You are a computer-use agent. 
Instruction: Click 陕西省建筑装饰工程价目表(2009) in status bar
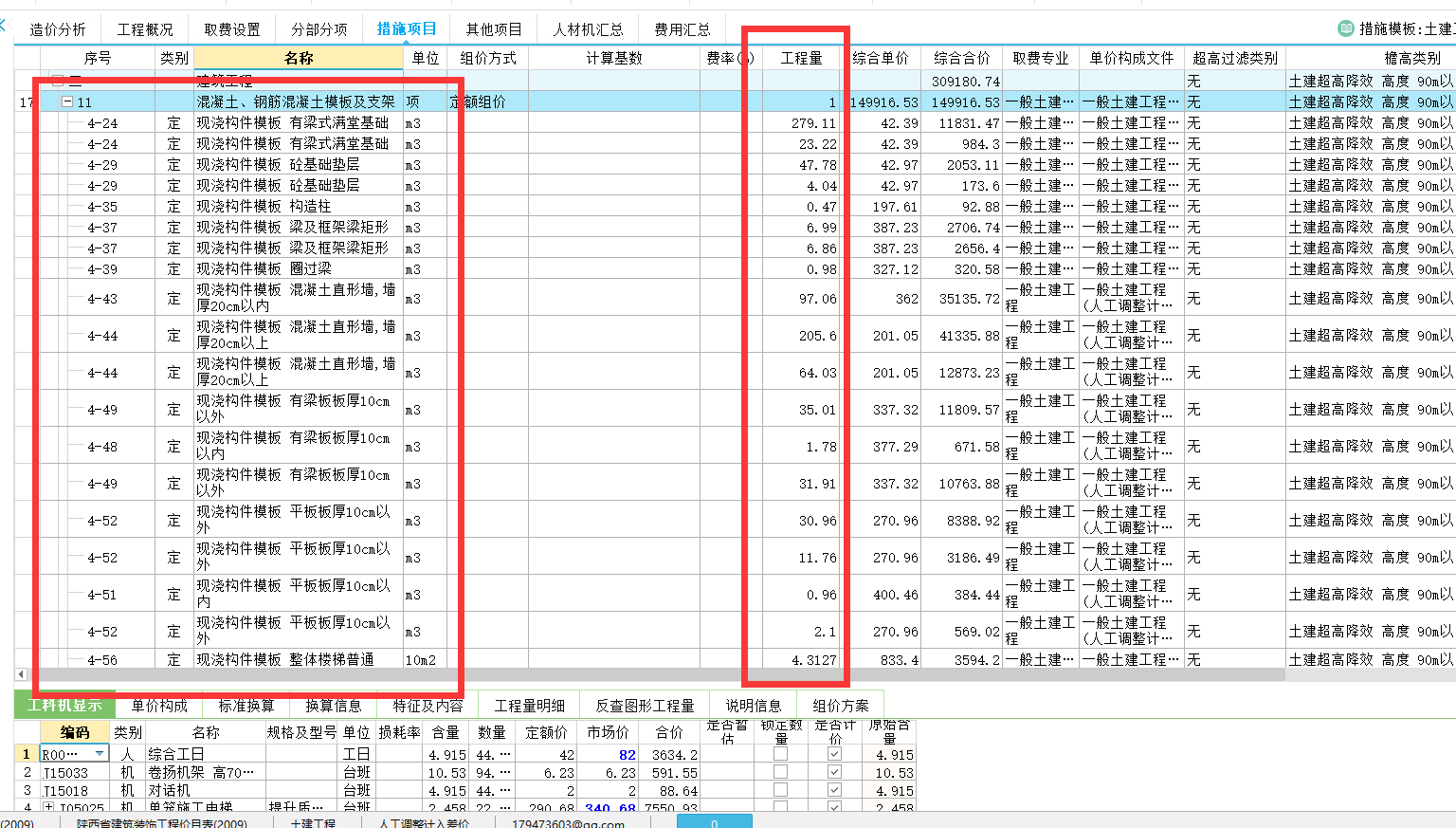pos(162,822)
